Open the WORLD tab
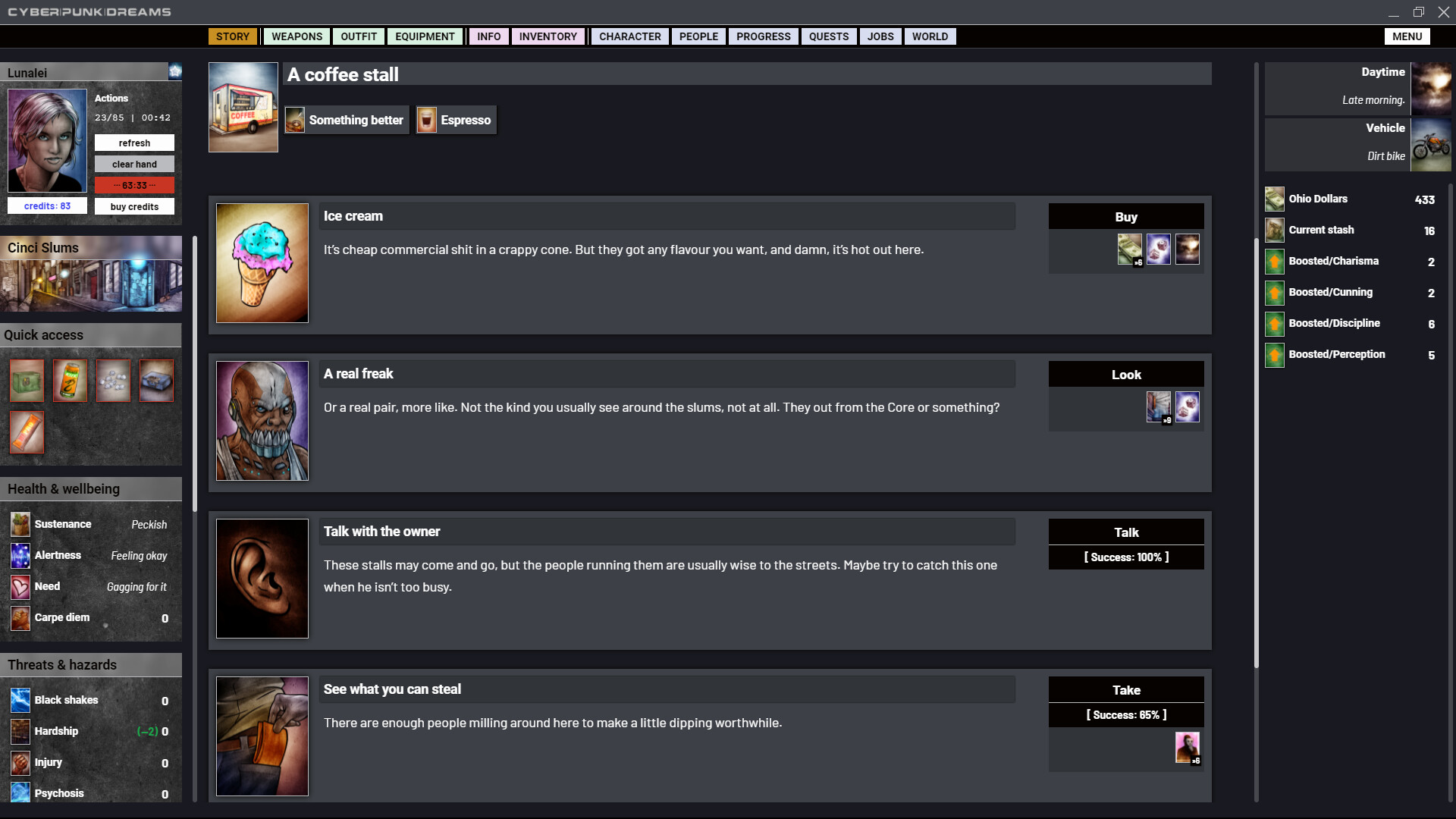The height and width of the screenshot is (819, 1456). coord(930,36)
